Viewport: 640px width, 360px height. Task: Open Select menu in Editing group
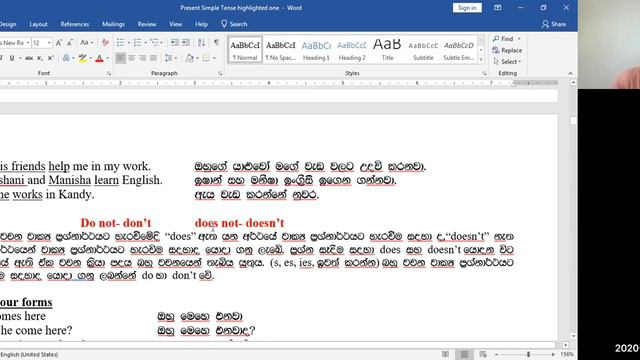point(507,62)
